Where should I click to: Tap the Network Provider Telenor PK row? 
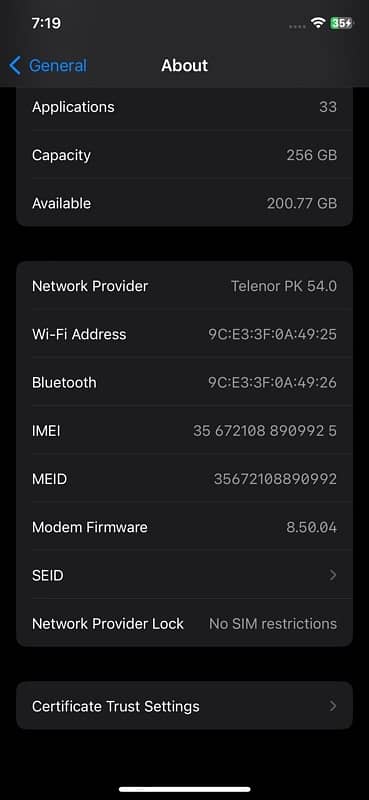coord(184,286)
